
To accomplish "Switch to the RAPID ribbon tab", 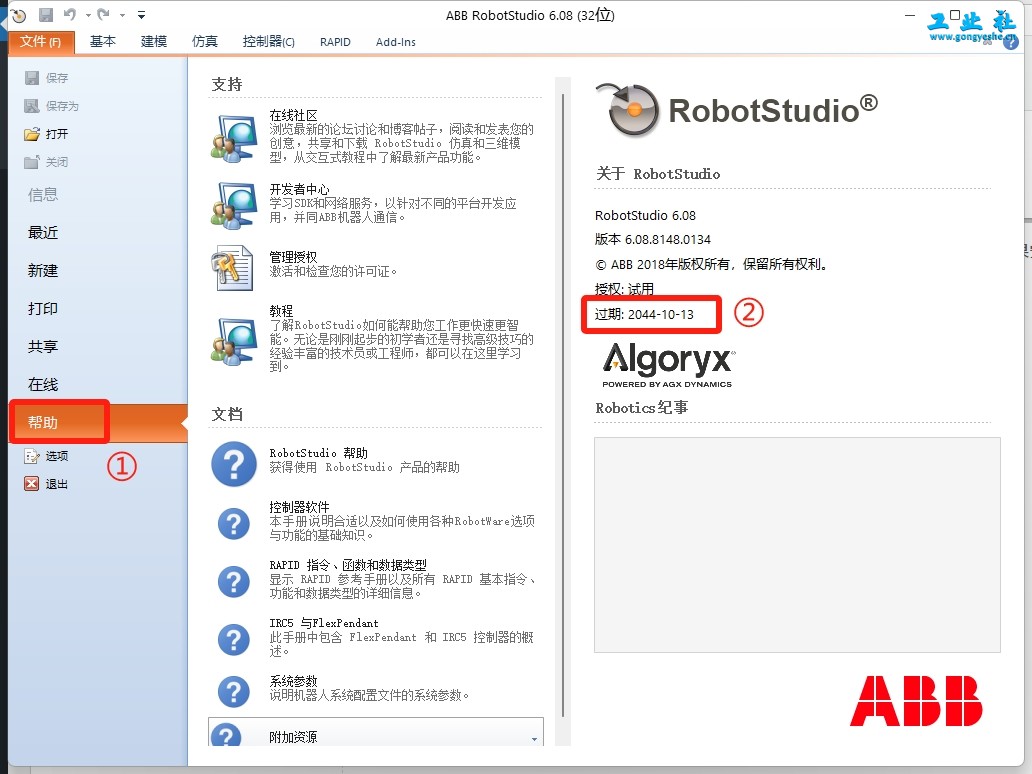I will [x=335, y=41].
